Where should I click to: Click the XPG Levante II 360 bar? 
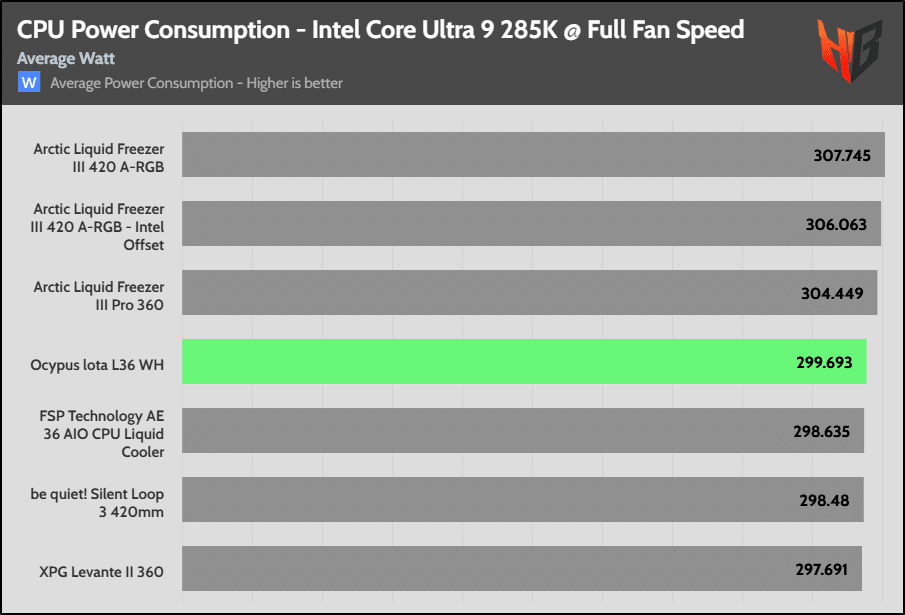pos(522,569)
